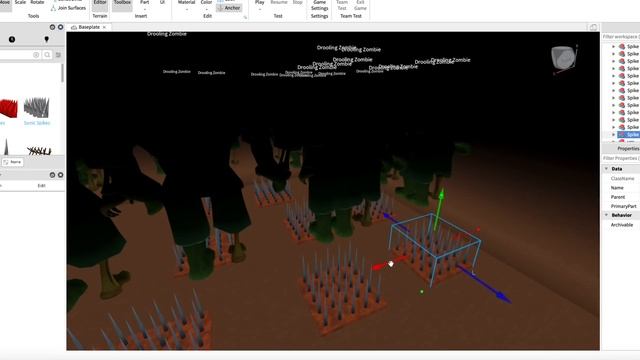
Task: Start the Play test
Action: [260, 2]
